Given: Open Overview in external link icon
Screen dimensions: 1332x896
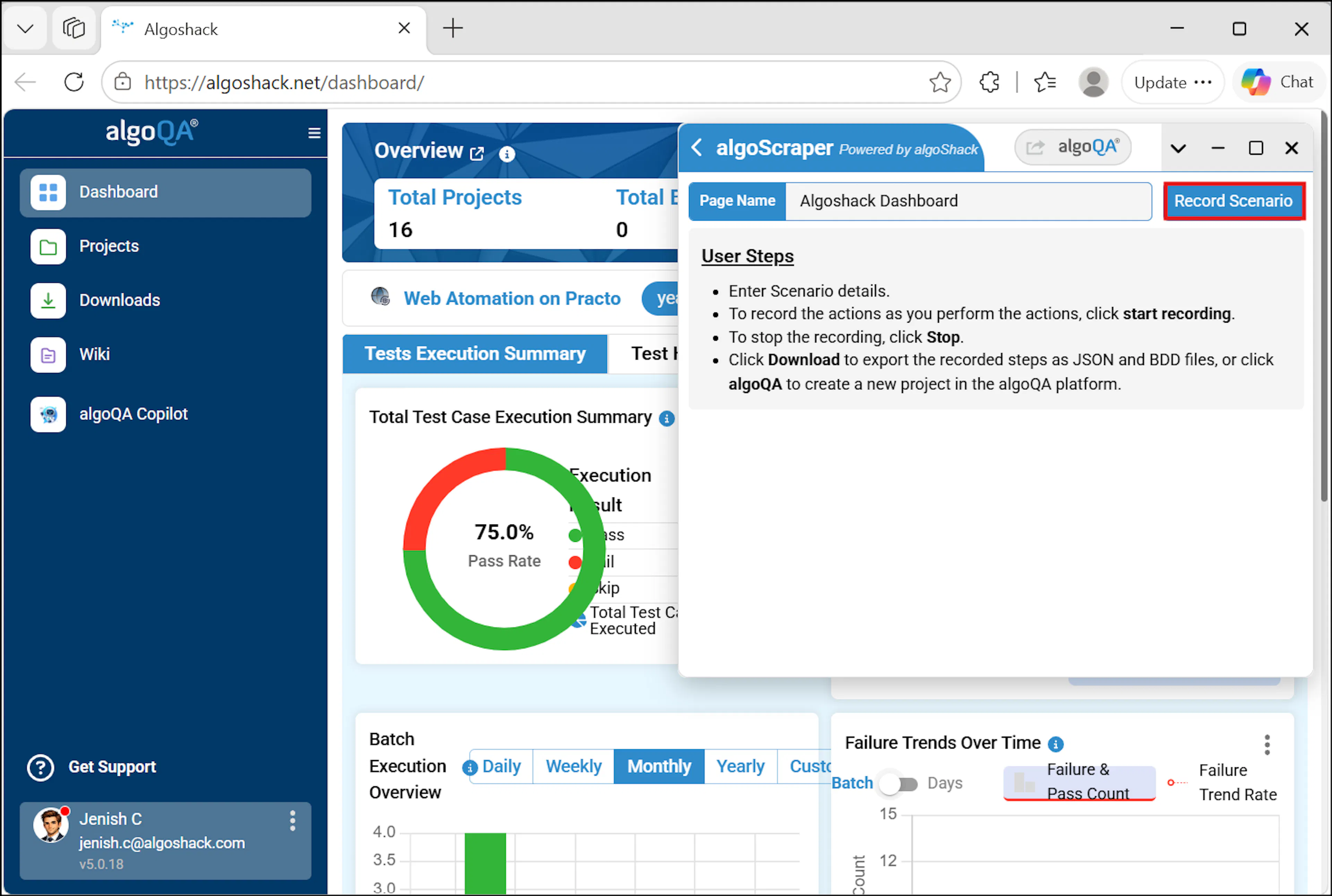Looking at the screenshot, I should click(x=477, y=153).
